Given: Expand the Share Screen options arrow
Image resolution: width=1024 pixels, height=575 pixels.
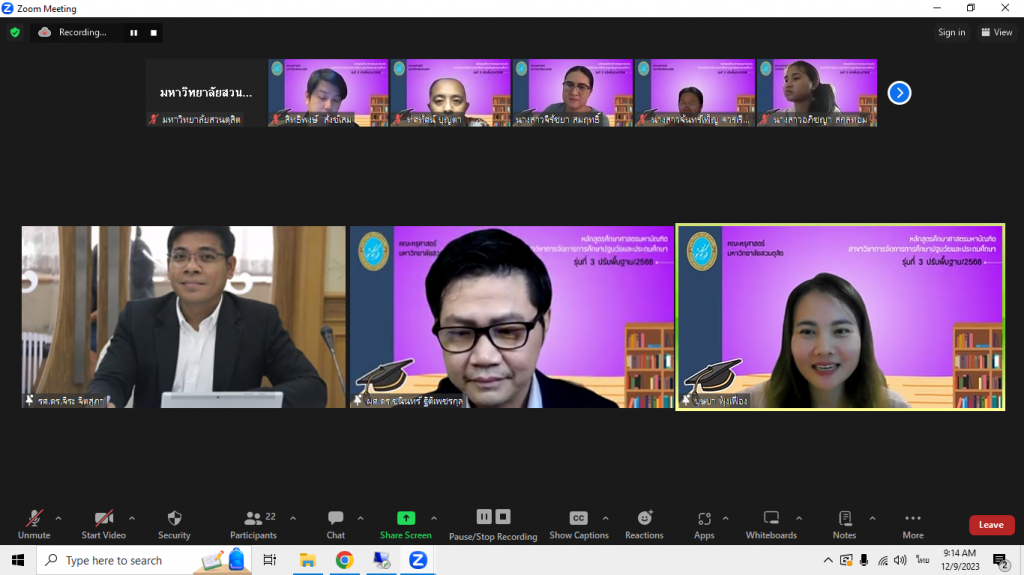Looking at the screenshot, I should click(x=434, y=518).
